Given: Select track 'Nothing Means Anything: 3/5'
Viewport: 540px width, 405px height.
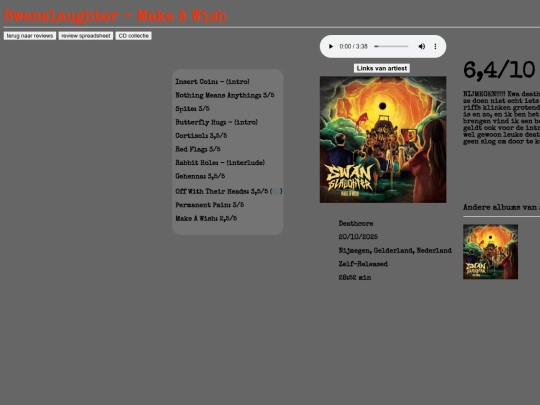Looking at the screenshot, I should 225,95.
